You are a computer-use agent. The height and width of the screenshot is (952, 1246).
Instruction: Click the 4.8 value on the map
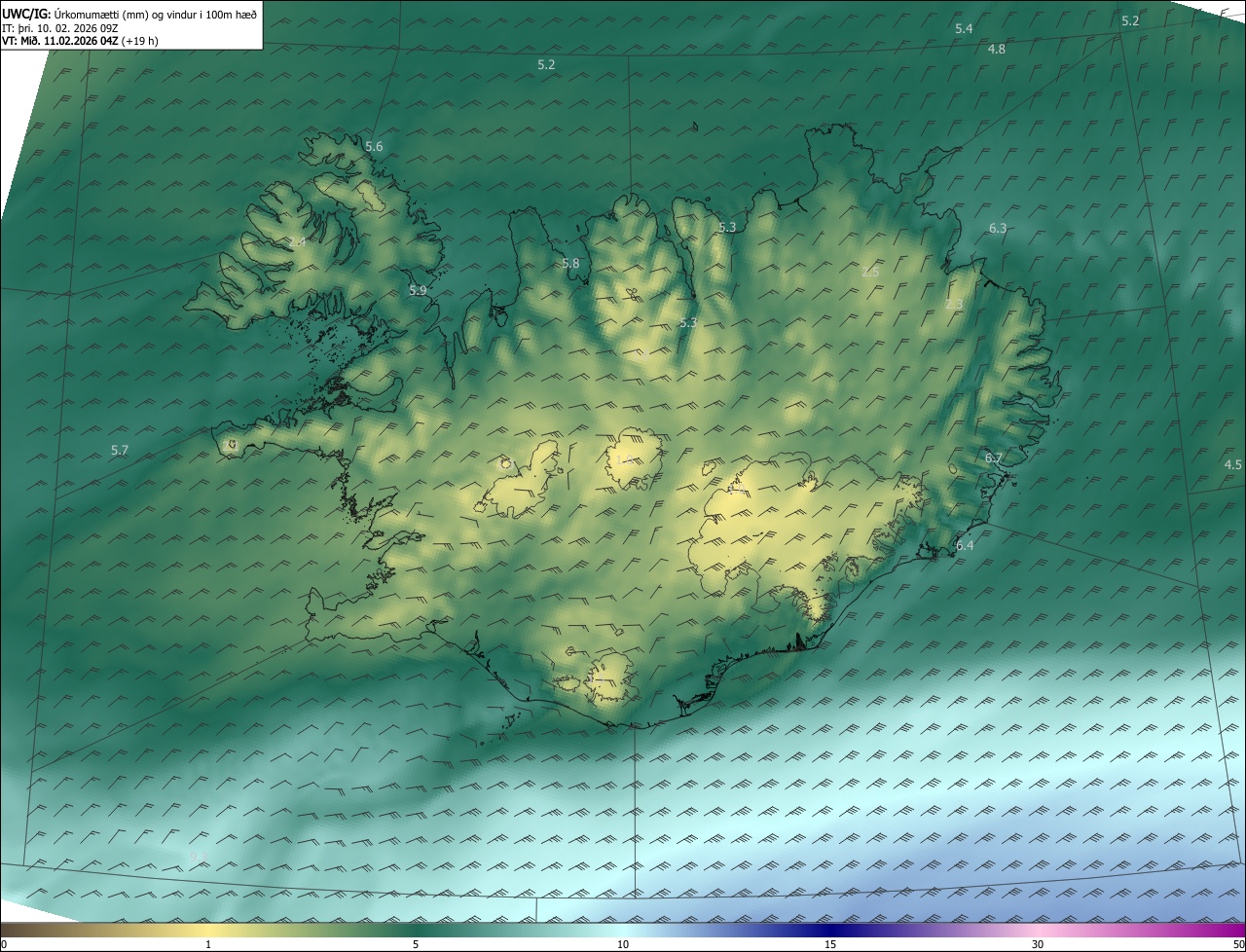(997, 49)
